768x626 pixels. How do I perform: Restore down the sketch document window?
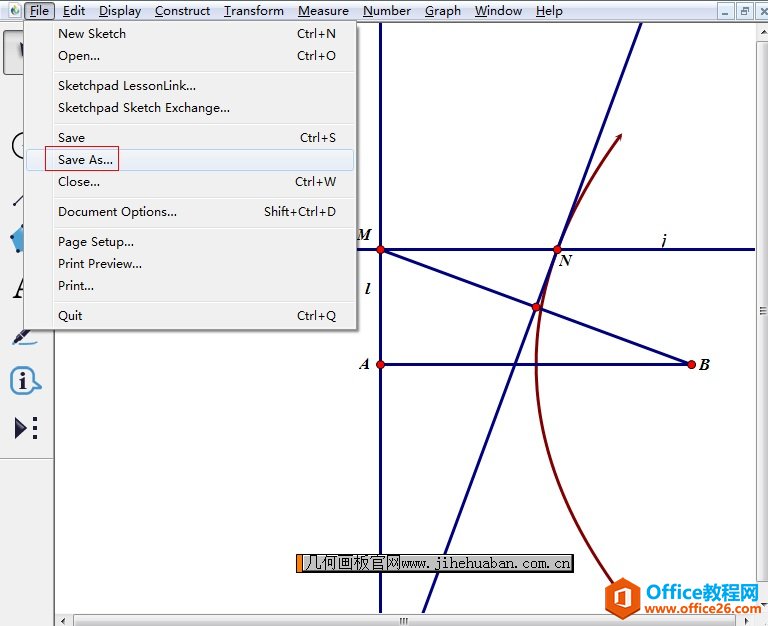(x=743, y=11)
